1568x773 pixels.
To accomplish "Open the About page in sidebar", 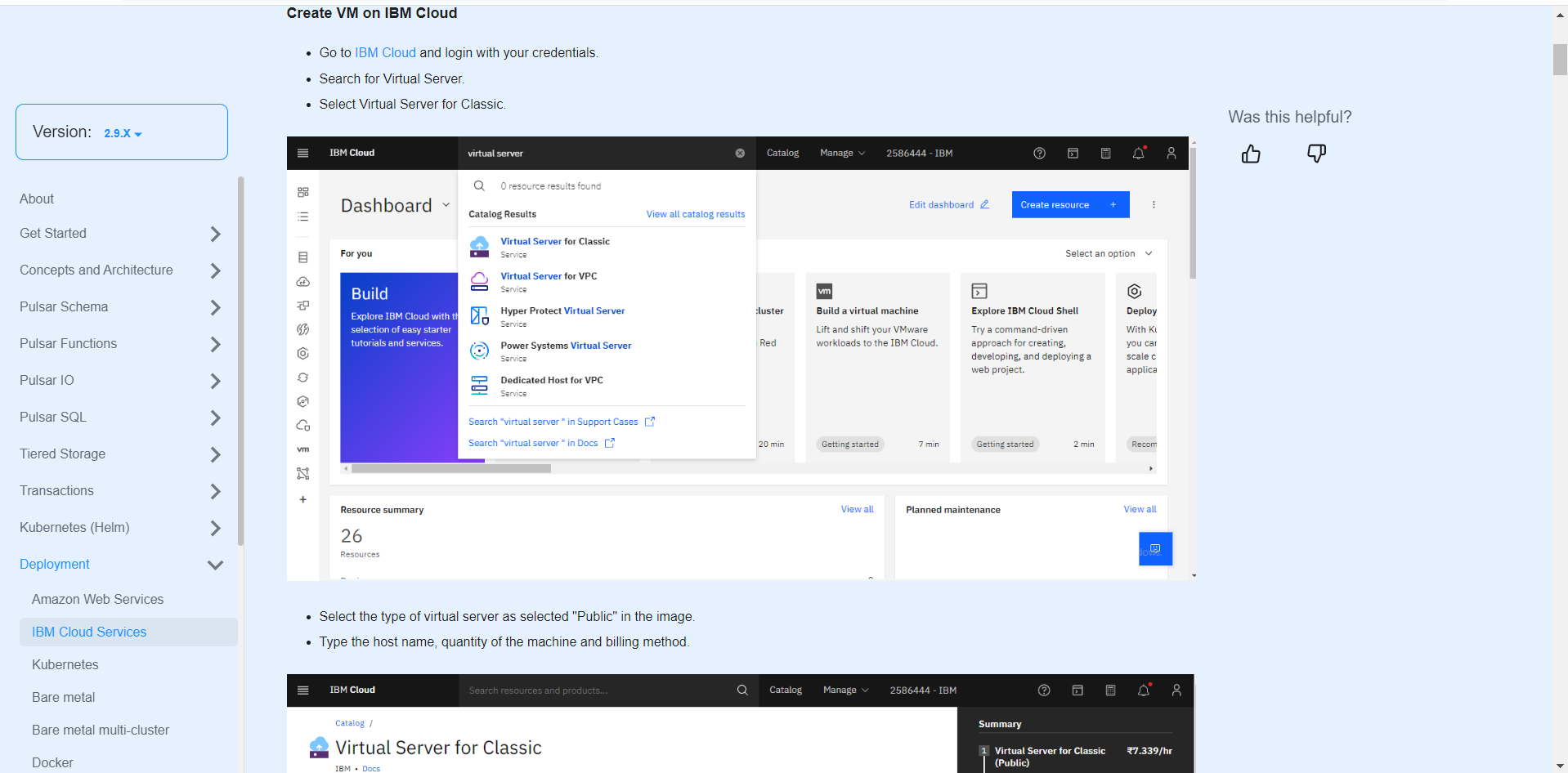I will click(37, 199).
